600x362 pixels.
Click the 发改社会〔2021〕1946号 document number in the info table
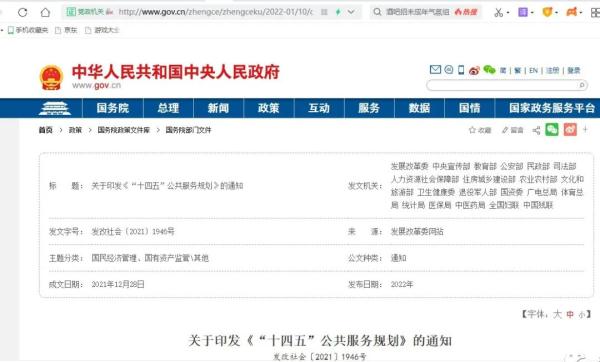point(133,232)
